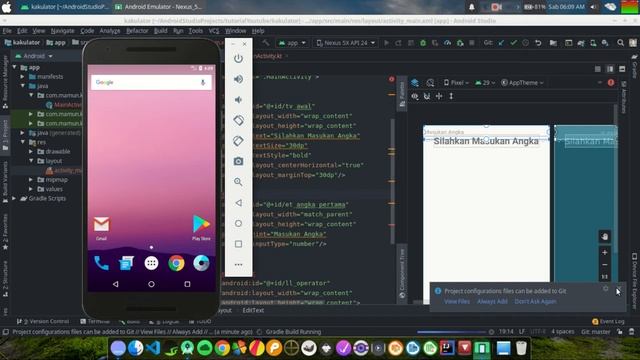Click the Gradle build progress bar
640x360 pixels.
[x=452, y=332]
